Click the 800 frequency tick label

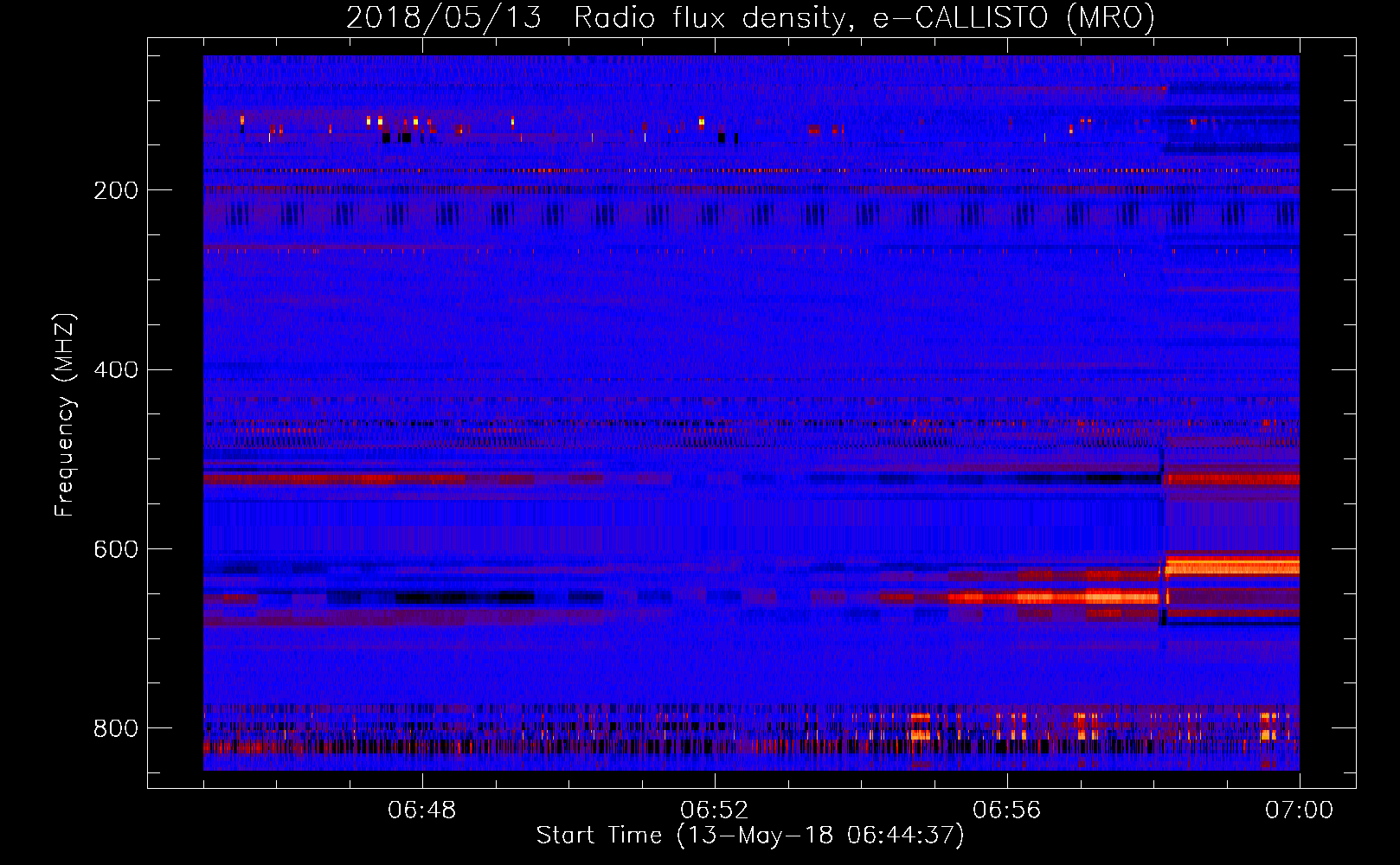pyautogui.click(x=116, y=728)
